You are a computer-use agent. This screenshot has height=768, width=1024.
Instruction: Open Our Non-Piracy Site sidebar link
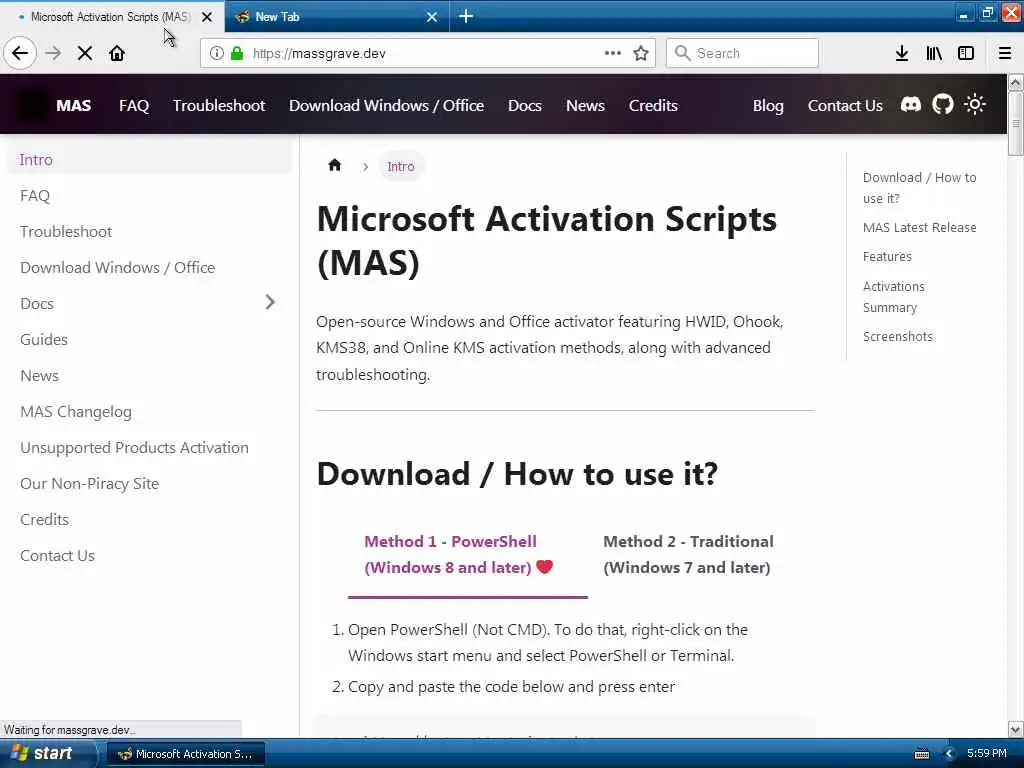pos(150,483)
